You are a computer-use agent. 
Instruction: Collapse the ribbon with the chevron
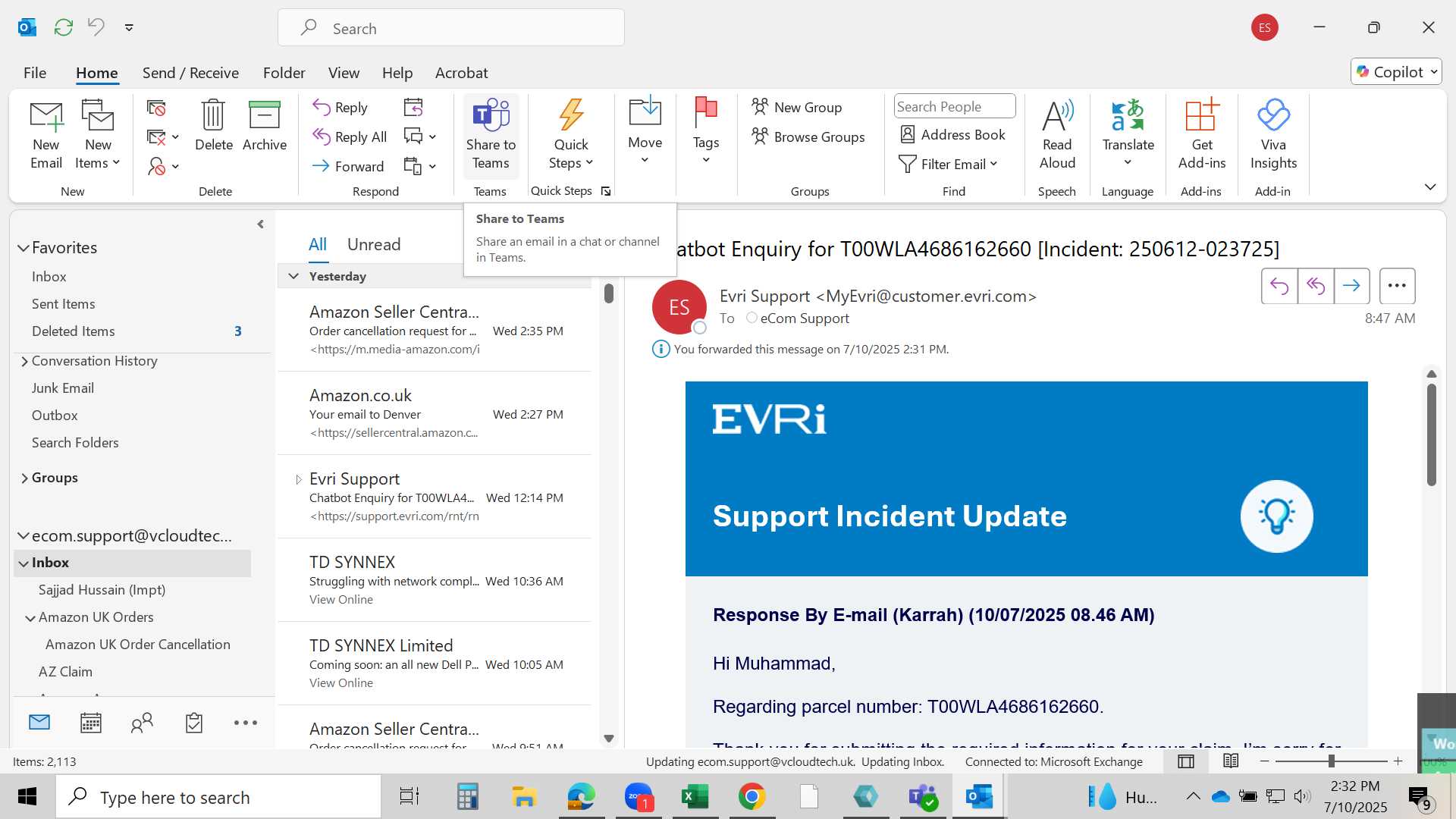point(1430,187)
